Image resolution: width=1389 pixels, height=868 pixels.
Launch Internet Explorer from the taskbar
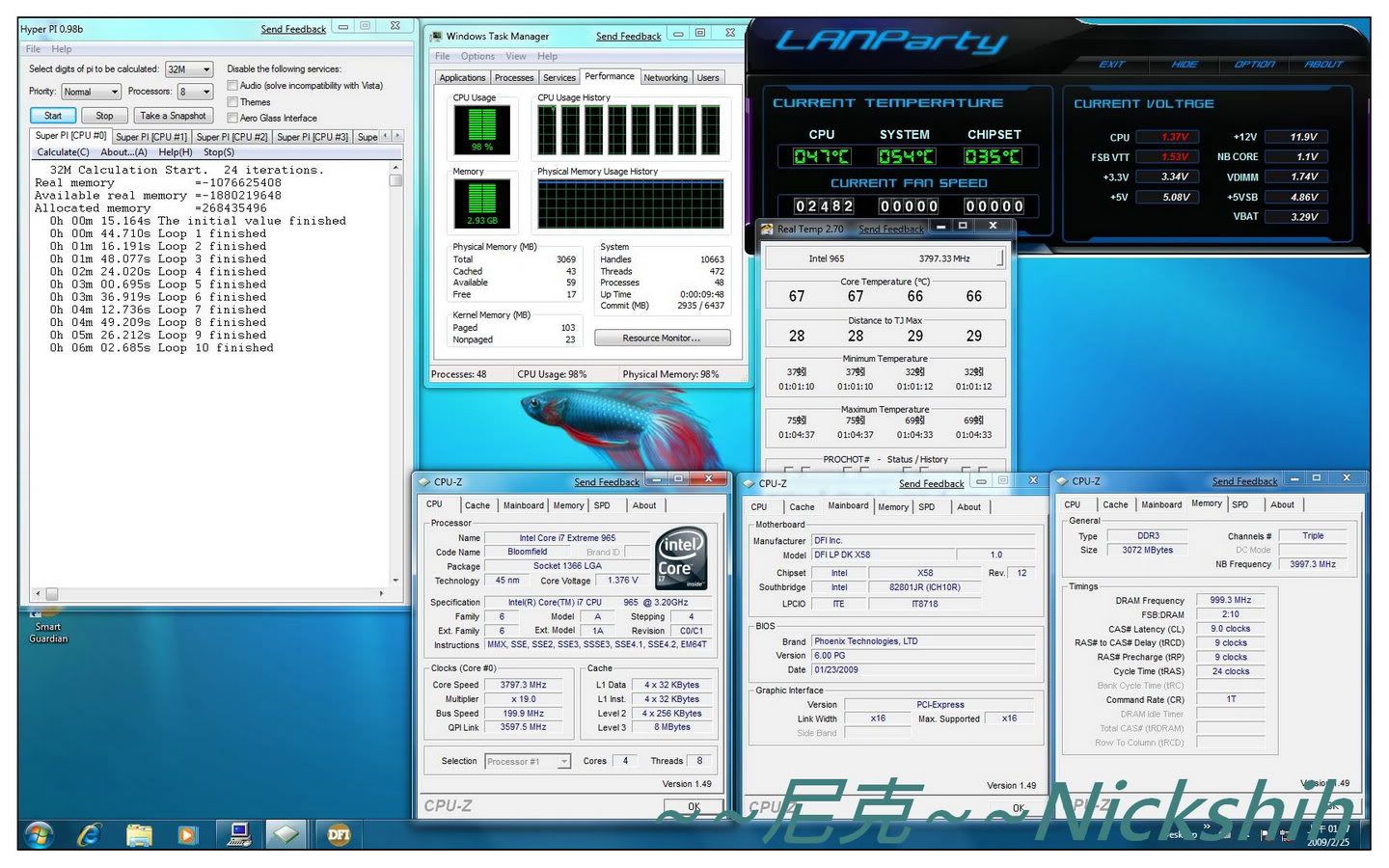point(90,834)
